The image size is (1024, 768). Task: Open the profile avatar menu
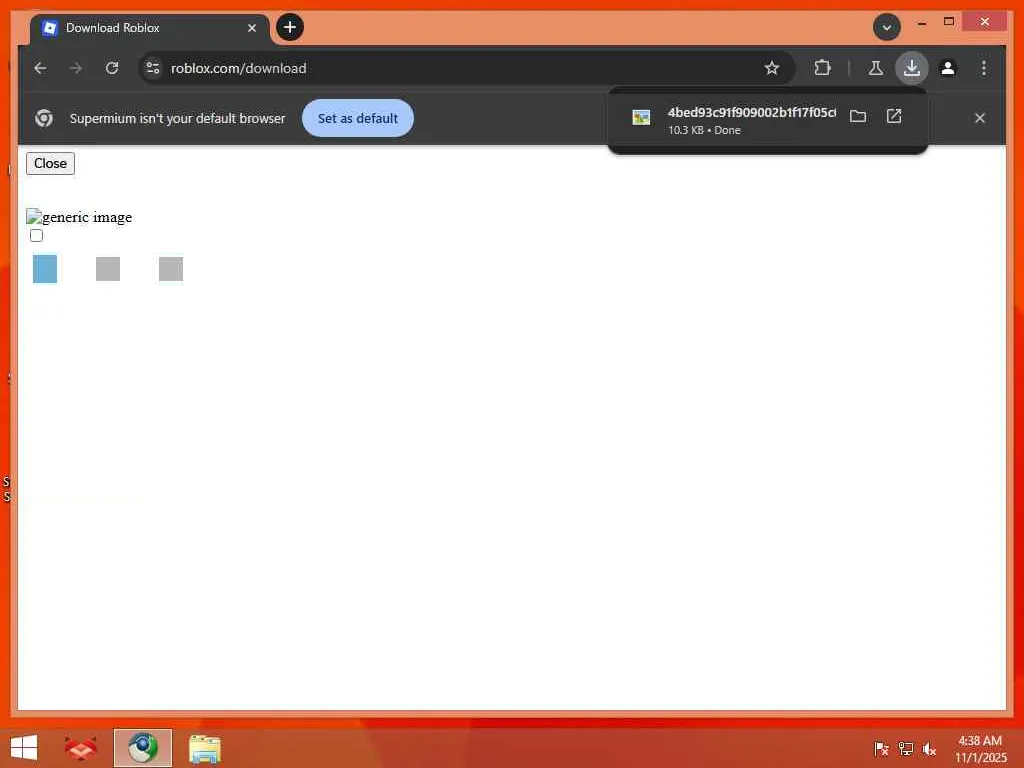pos(948,68)
